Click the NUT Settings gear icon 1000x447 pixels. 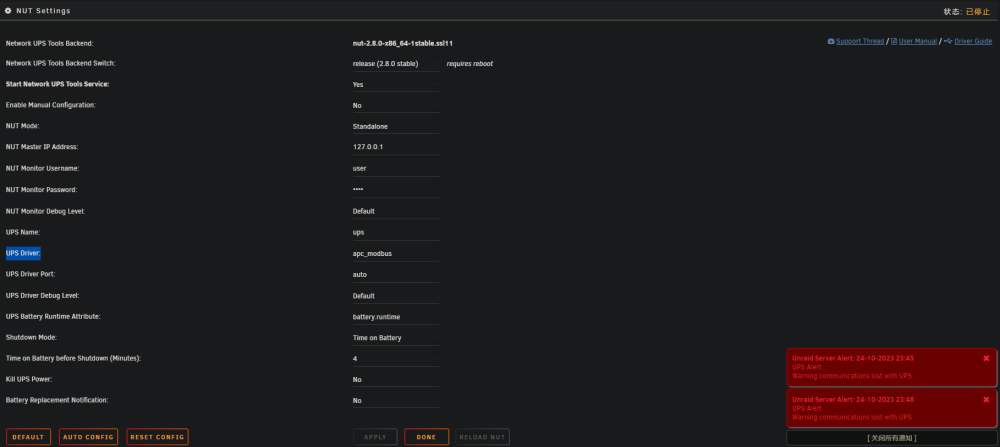(8, 11)
